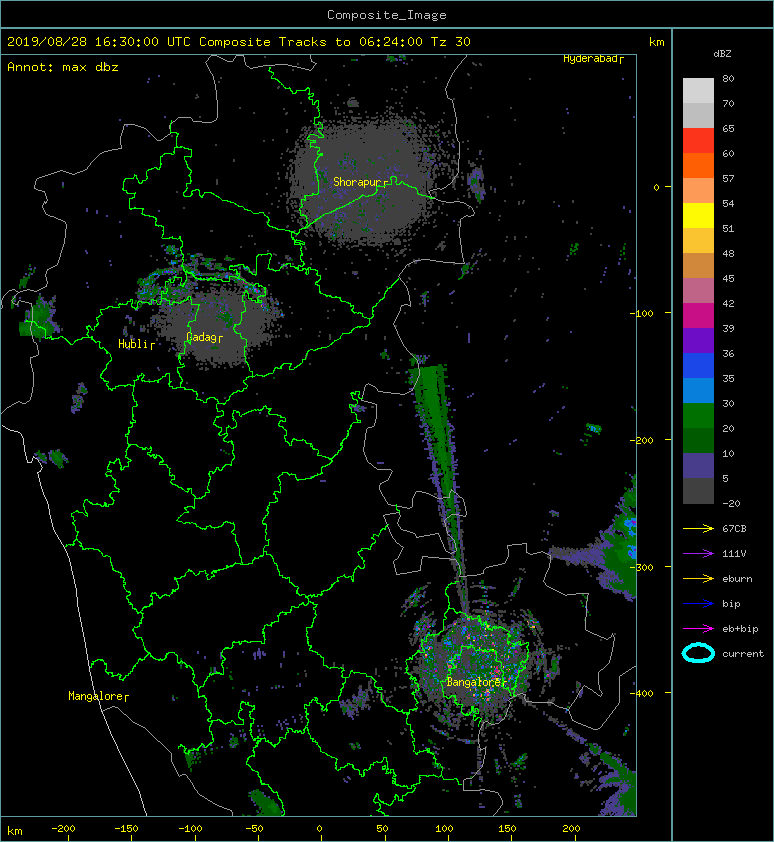Viewport: 774px width, 842px height.
Task: Click the yellow 67CB arrow legend icon
Action: [698, 529]
